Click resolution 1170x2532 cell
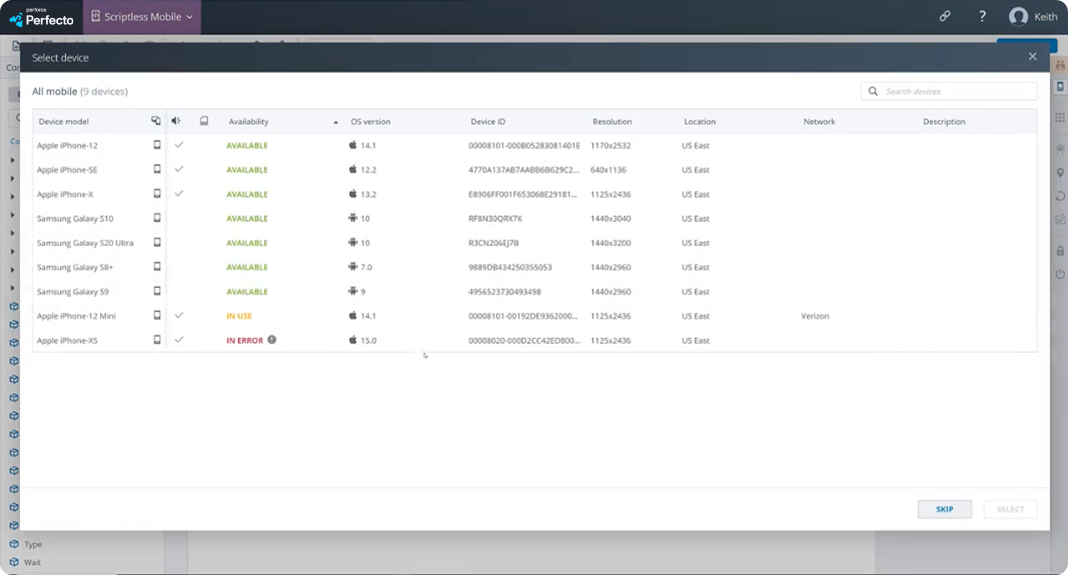Screen dimensions: 1068x575 610,146
